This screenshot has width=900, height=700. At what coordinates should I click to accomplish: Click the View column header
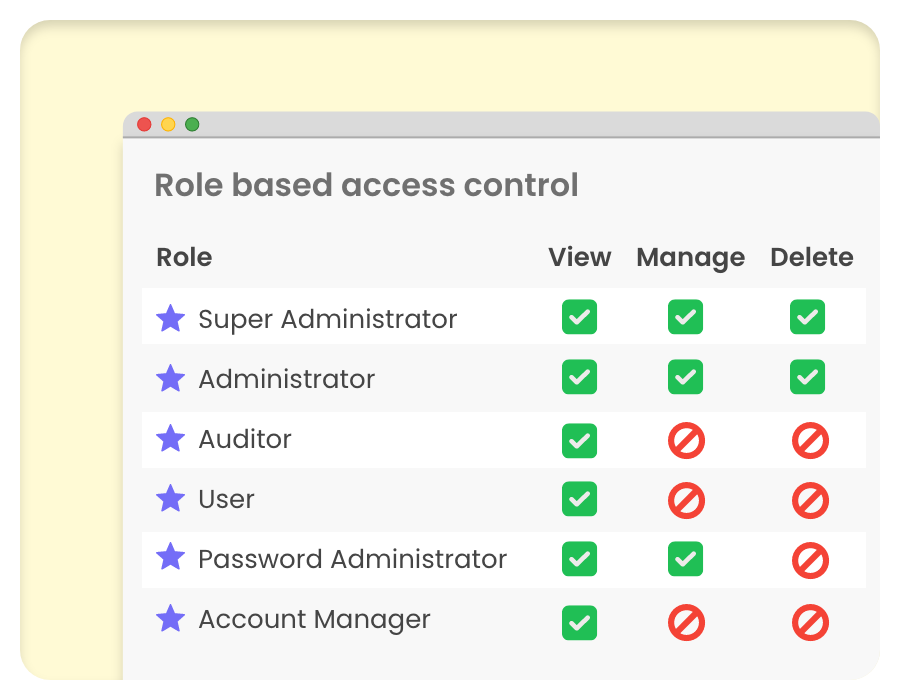click(x=579, y=257)
